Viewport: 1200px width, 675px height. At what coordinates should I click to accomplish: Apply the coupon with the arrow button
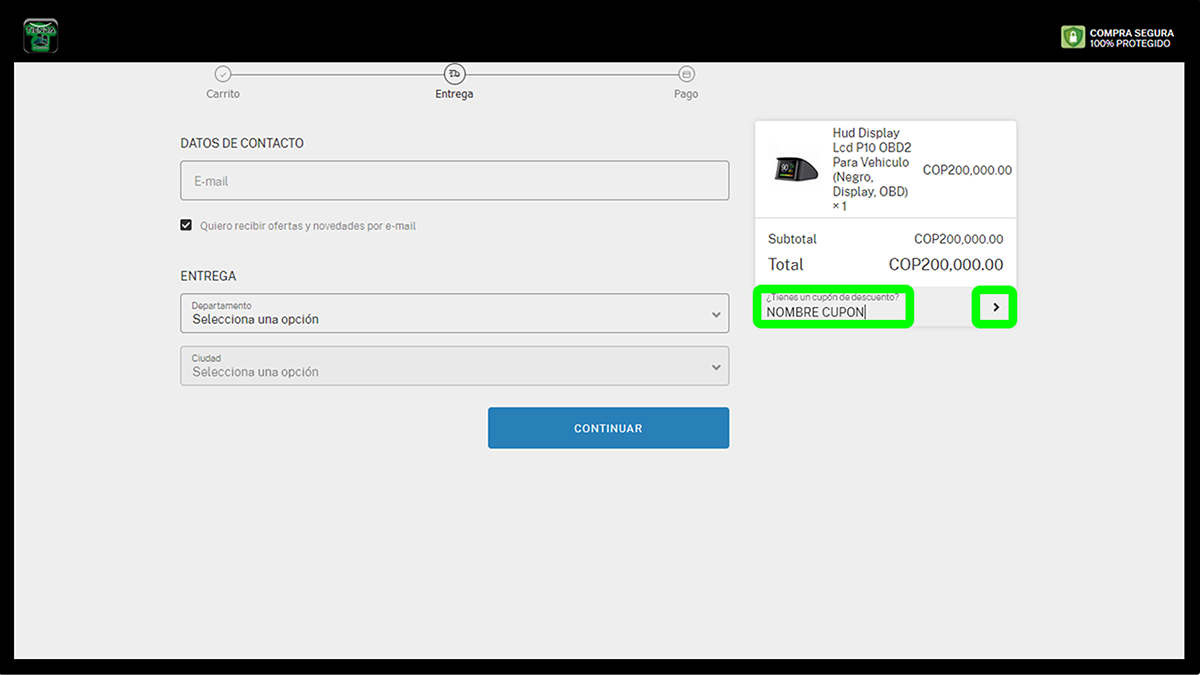pos(995,307)
